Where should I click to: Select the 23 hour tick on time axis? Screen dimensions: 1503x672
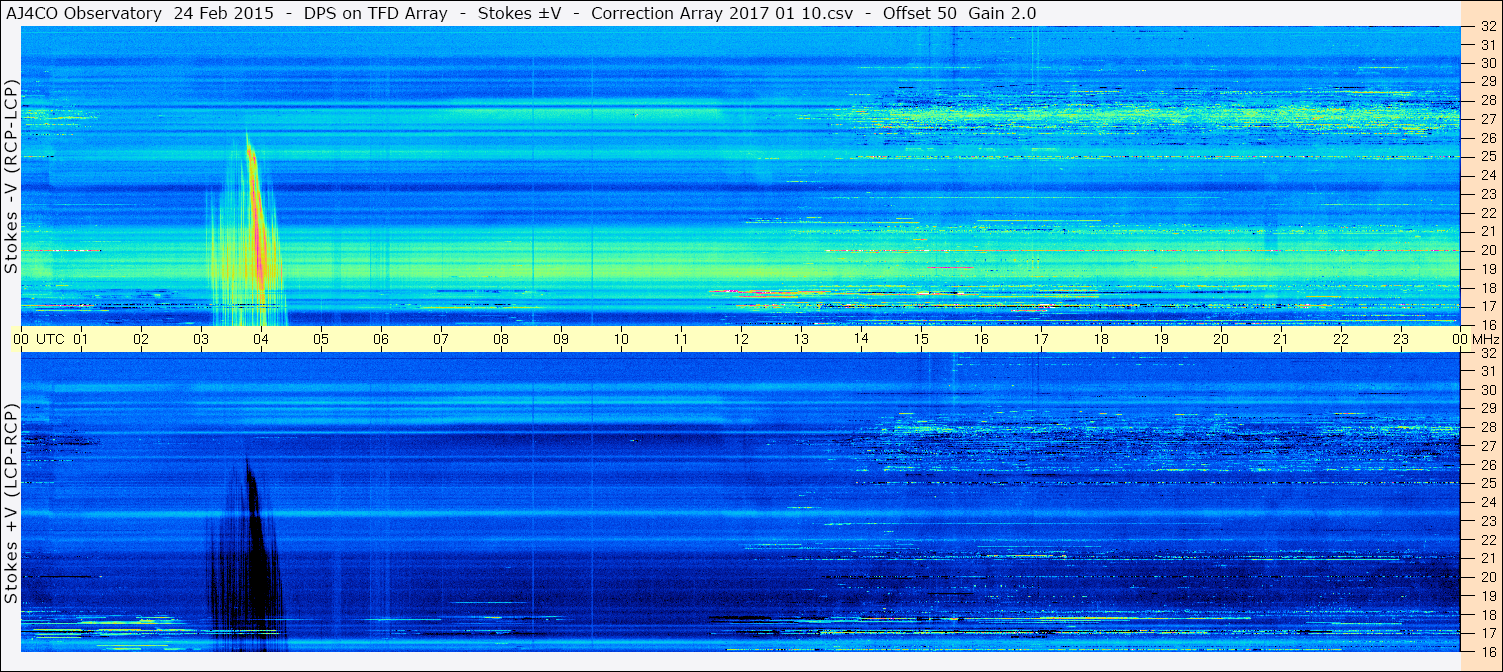point(1401,339)
